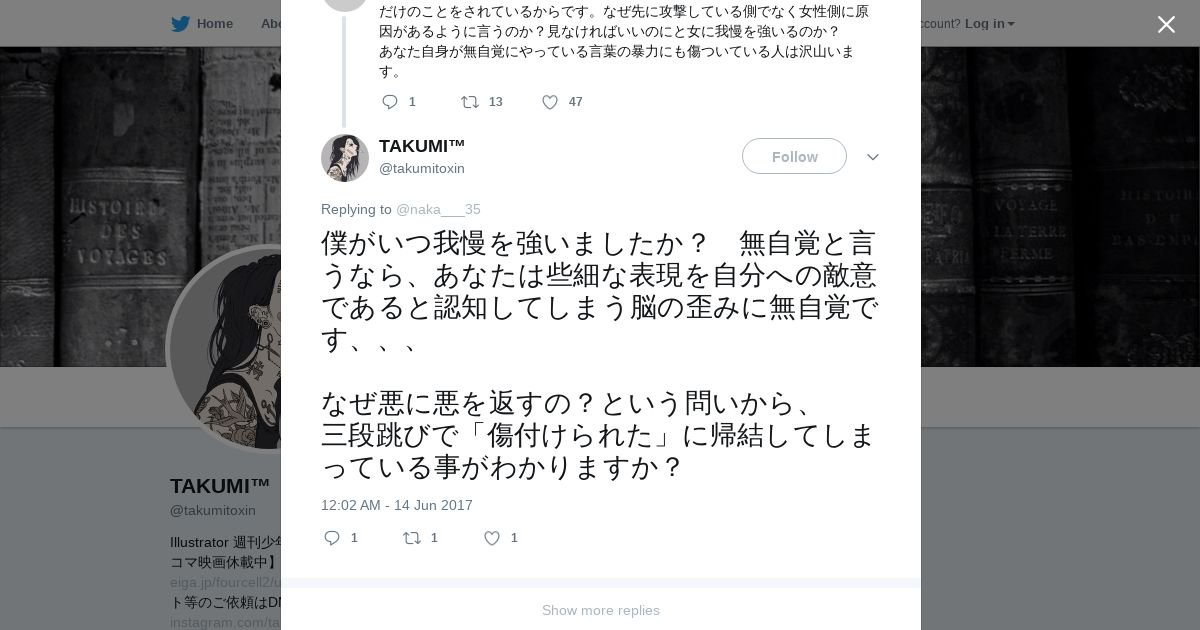This screenshot has height=630, width=1200.
Task: Expand tweet options chevron next to Follow
Action: click(872, 157)
